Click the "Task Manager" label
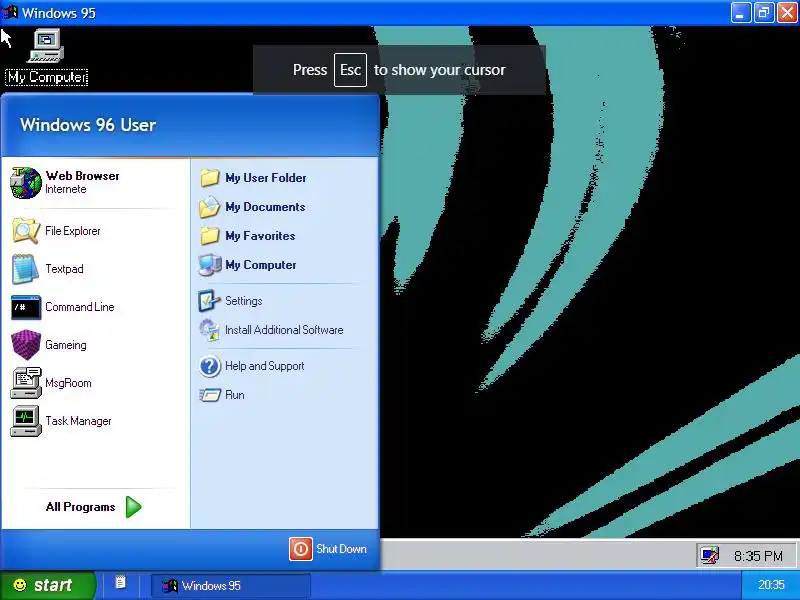This screenshot has width=800, height=600. click(78, 421)
